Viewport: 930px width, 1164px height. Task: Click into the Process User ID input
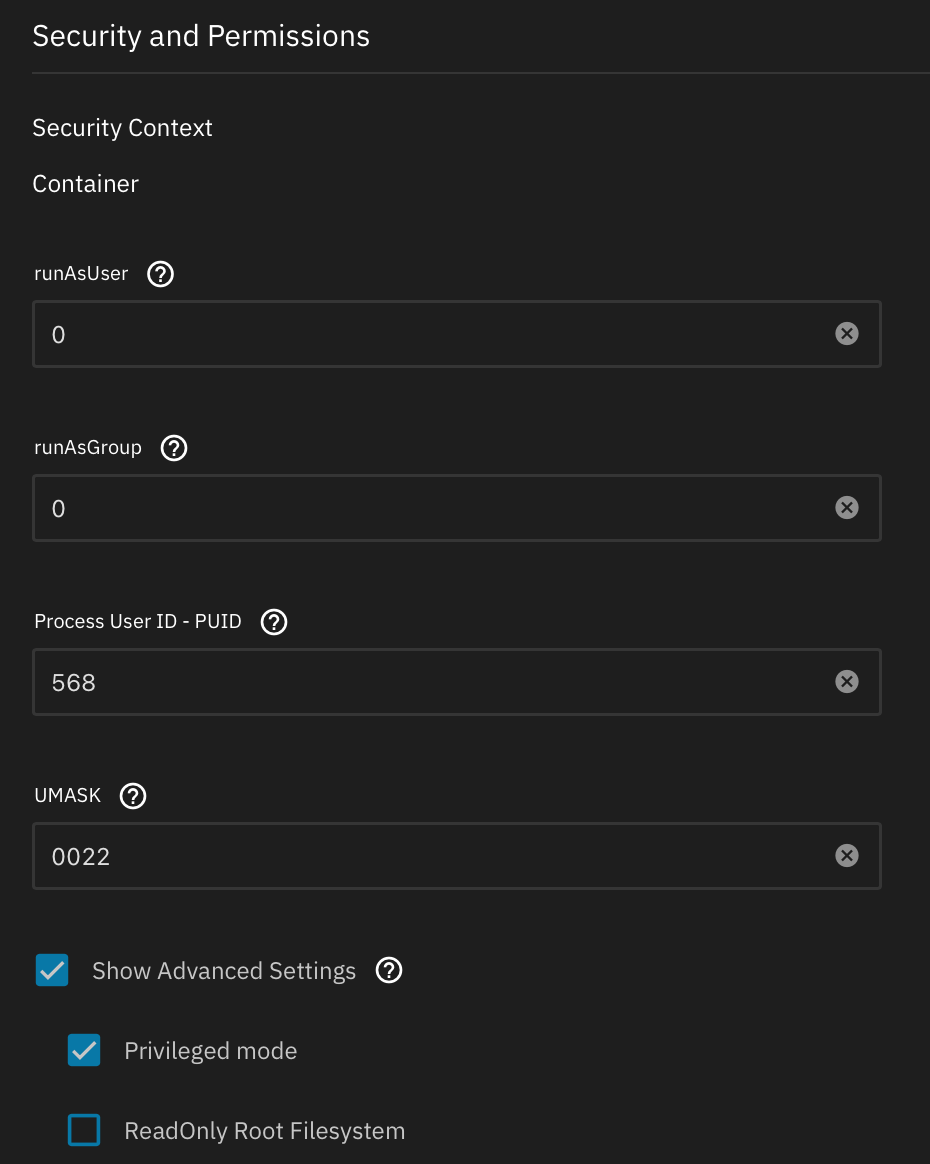pos(456,681)
